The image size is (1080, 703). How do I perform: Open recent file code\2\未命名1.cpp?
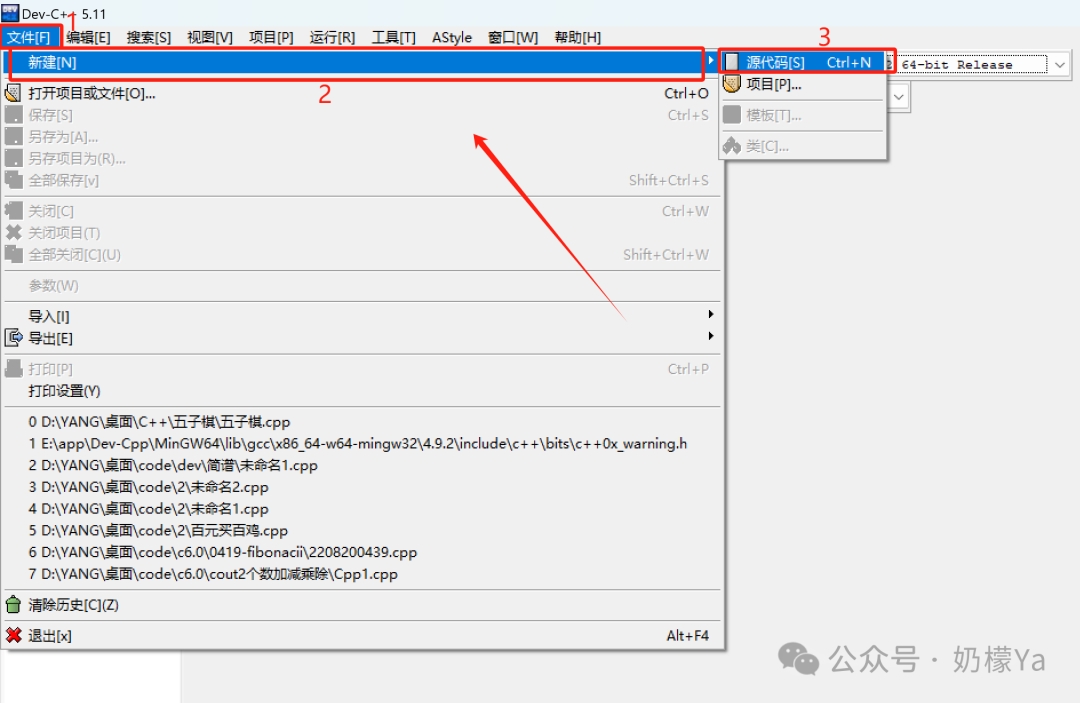[362, 509]
